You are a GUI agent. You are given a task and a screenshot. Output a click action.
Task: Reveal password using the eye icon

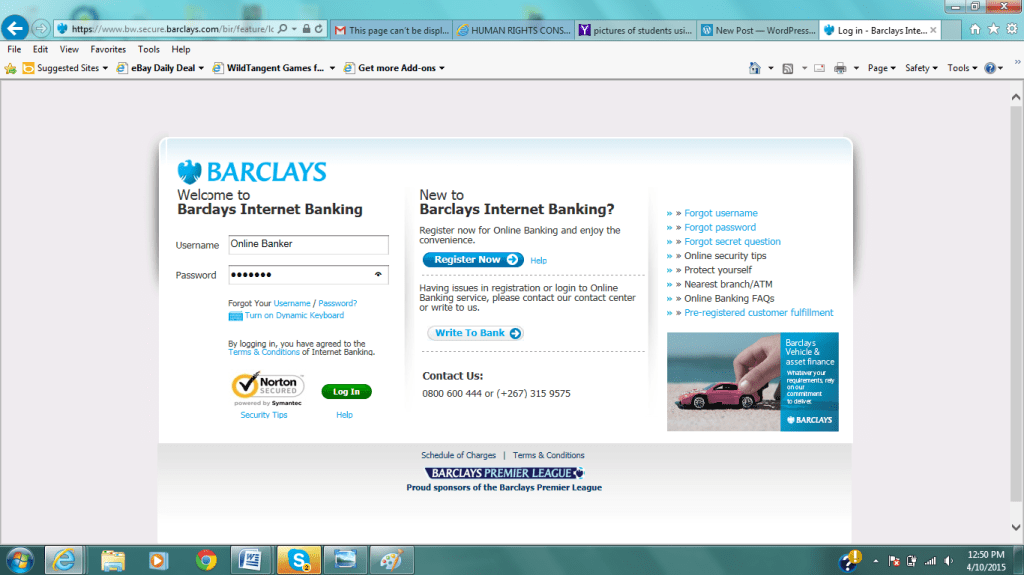point(378,274)
